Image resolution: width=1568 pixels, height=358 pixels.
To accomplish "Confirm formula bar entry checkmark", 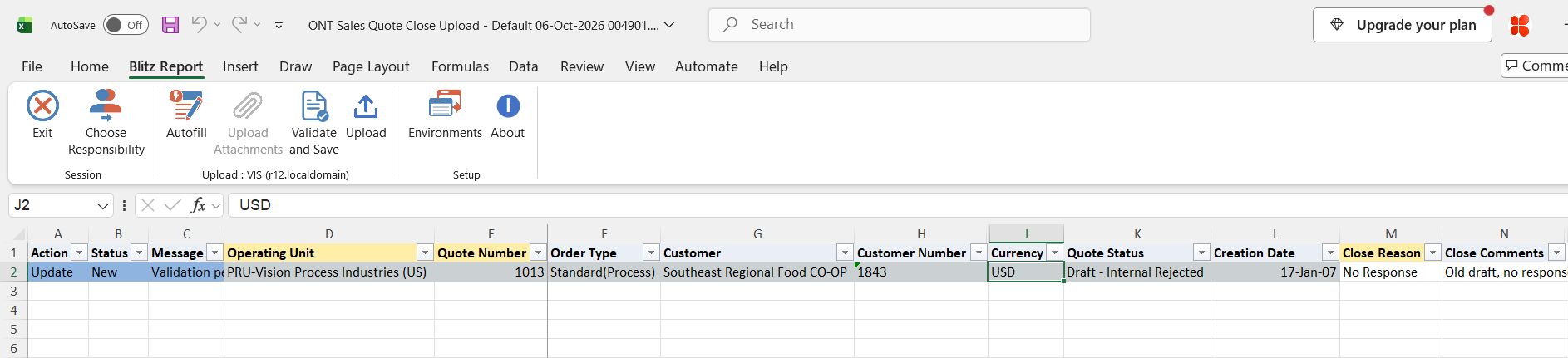I will point(173,205).
